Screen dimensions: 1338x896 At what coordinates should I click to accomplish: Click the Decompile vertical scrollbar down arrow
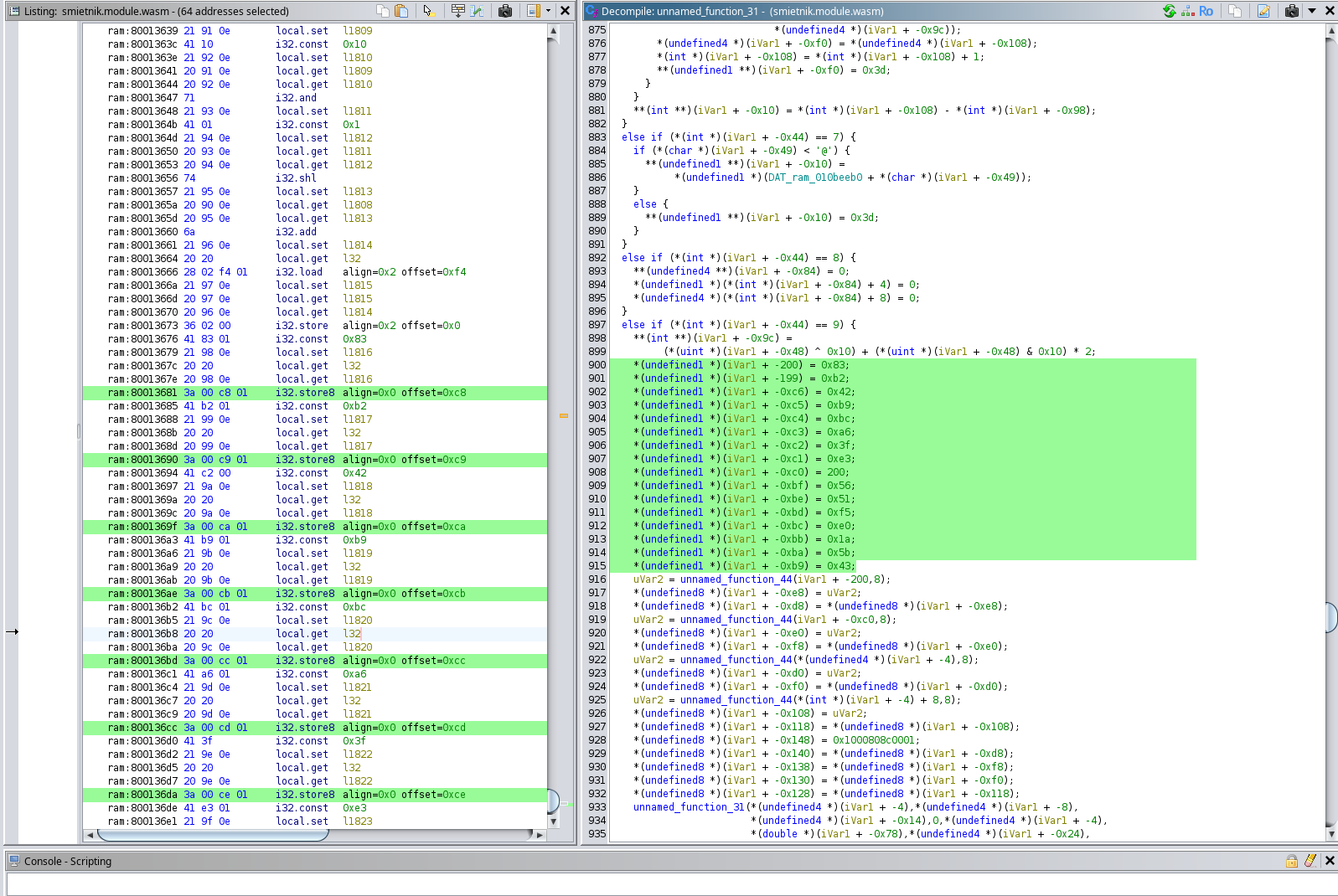click(x=1332, y=834)
